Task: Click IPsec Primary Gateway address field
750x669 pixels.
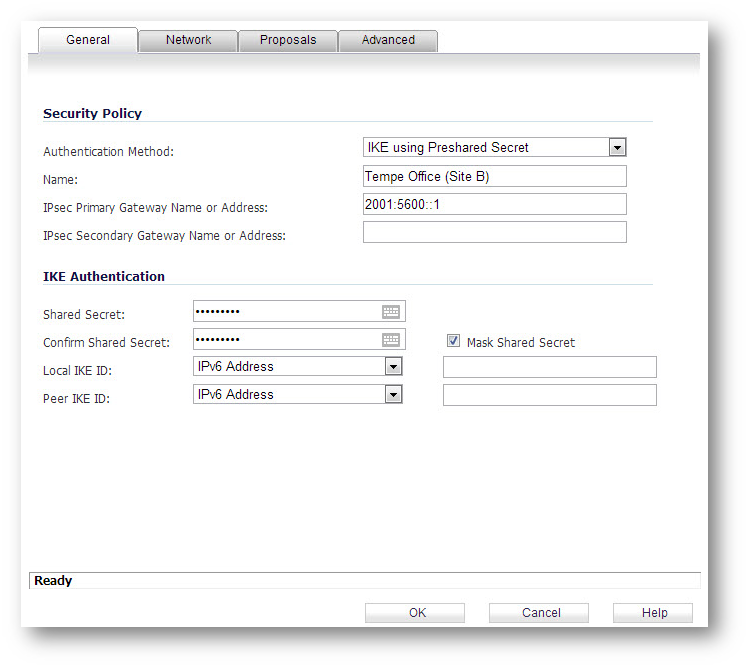Action: pyautogui.click(x=495, y=204)
